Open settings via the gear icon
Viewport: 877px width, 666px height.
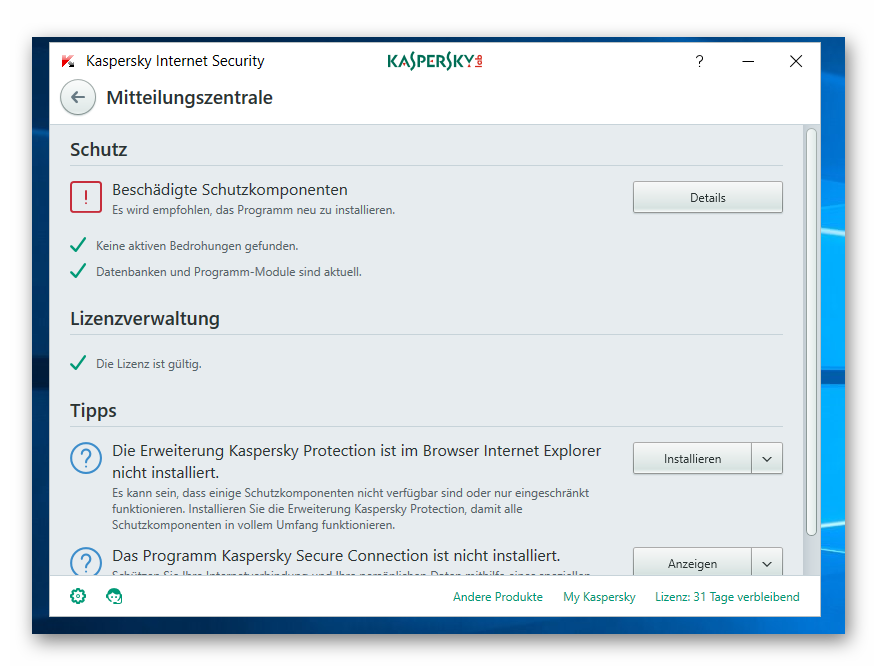[78, 596]
